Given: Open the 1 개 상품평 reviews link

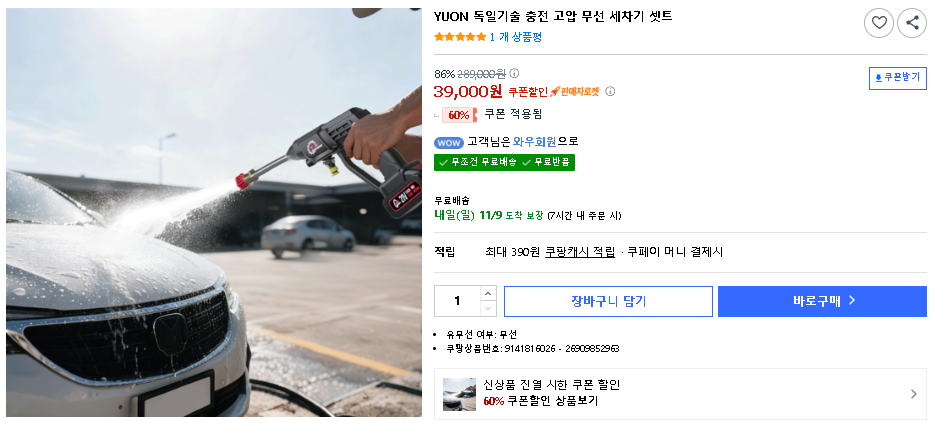Looking at the screenshot, I should [x=516, y=37].
